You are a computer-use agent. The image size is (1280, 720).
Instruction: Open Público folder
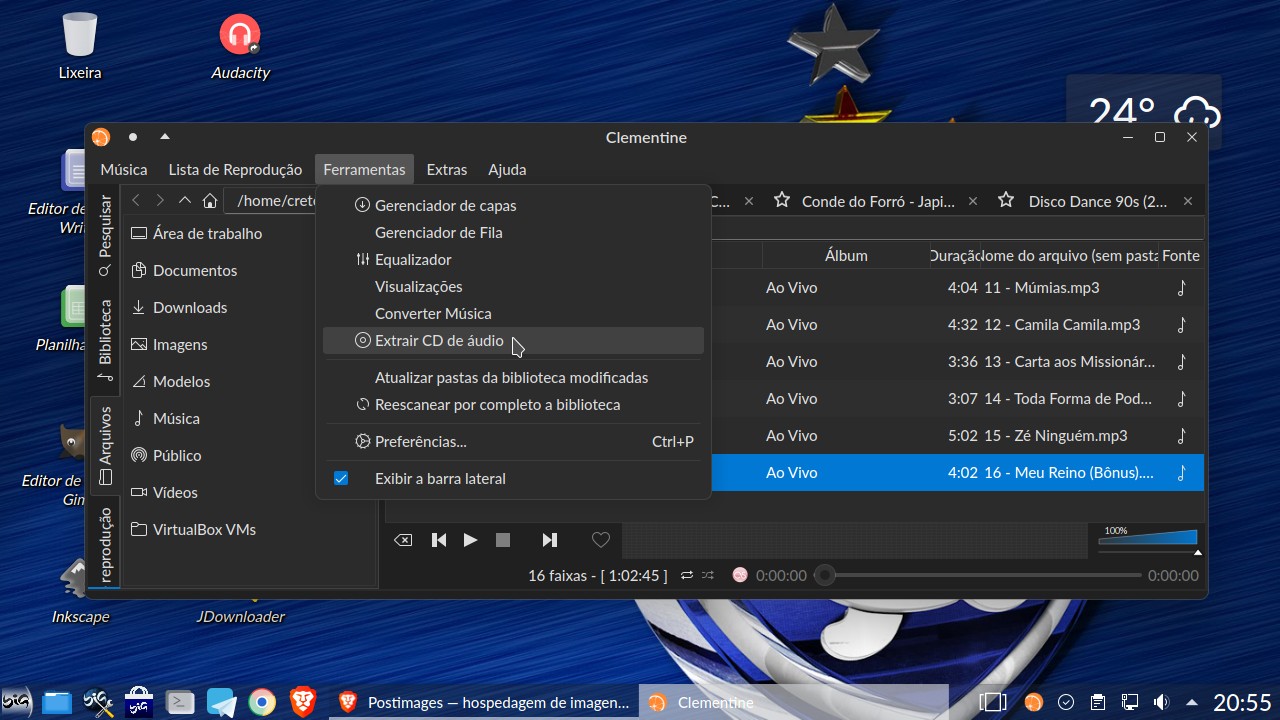pos(166,456)
